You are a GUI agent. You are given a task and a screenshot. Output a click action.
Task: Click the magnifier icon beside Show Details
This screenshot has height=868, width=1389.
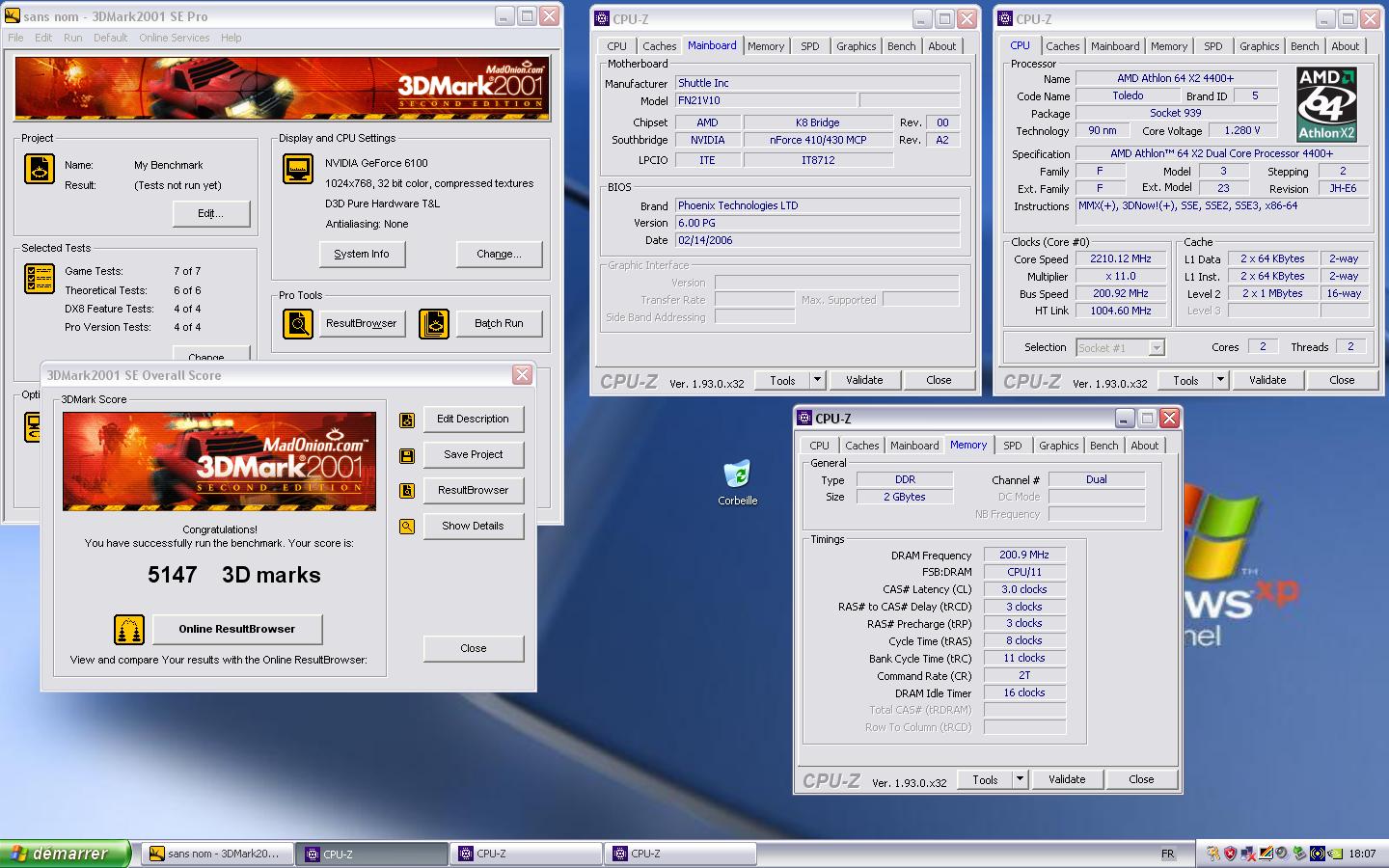(407, 527)
